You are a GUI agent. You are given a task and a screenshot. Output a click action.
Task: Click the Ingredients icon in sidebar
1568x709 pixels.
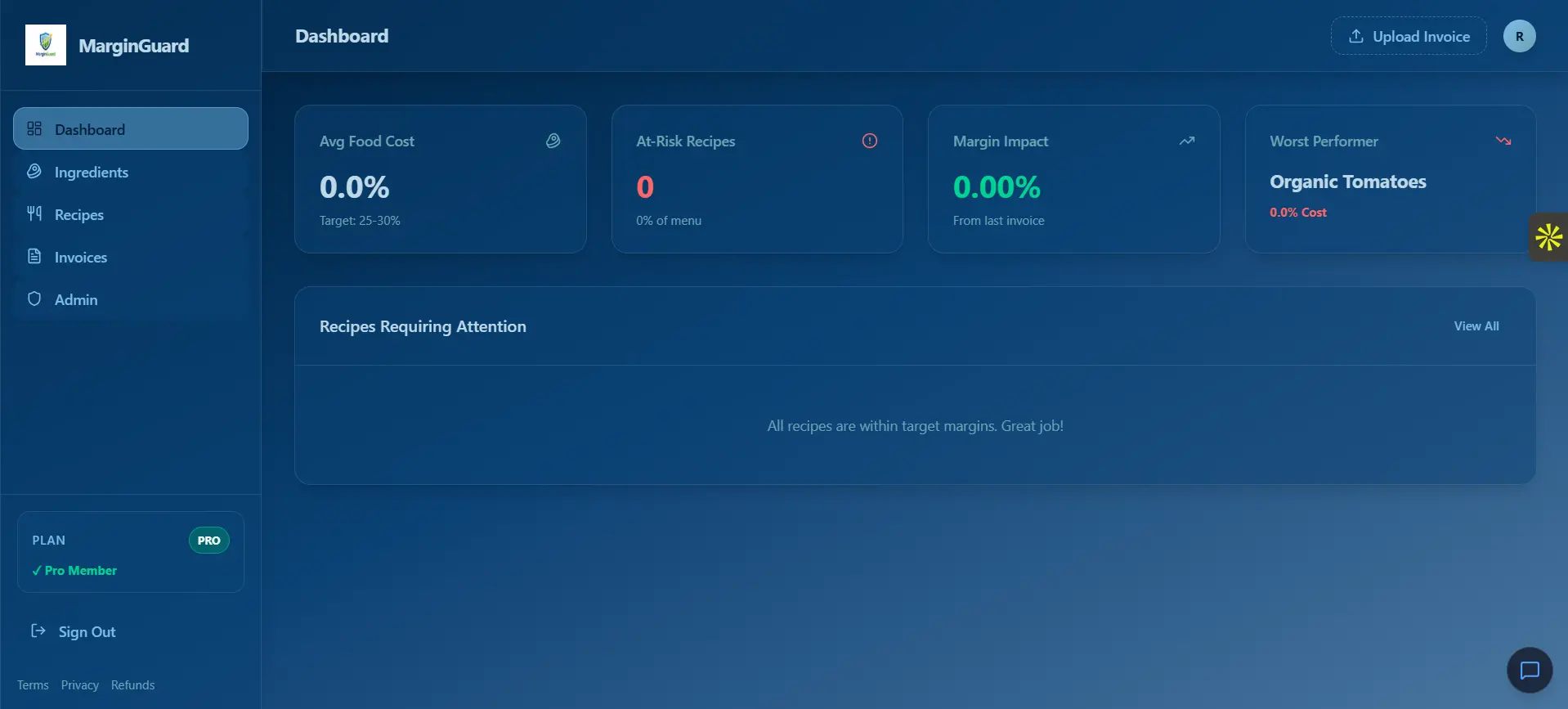click(34, 171)
